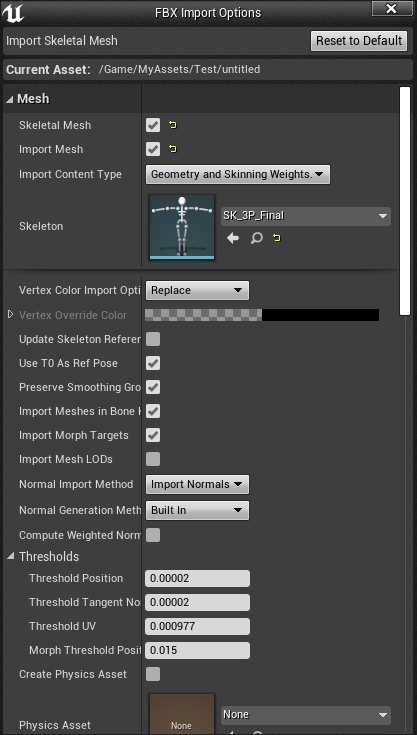The width and height of the screenshot is (417, 735).
Task: Enable Import Mesh LODs checkbox
Action: 153,459
